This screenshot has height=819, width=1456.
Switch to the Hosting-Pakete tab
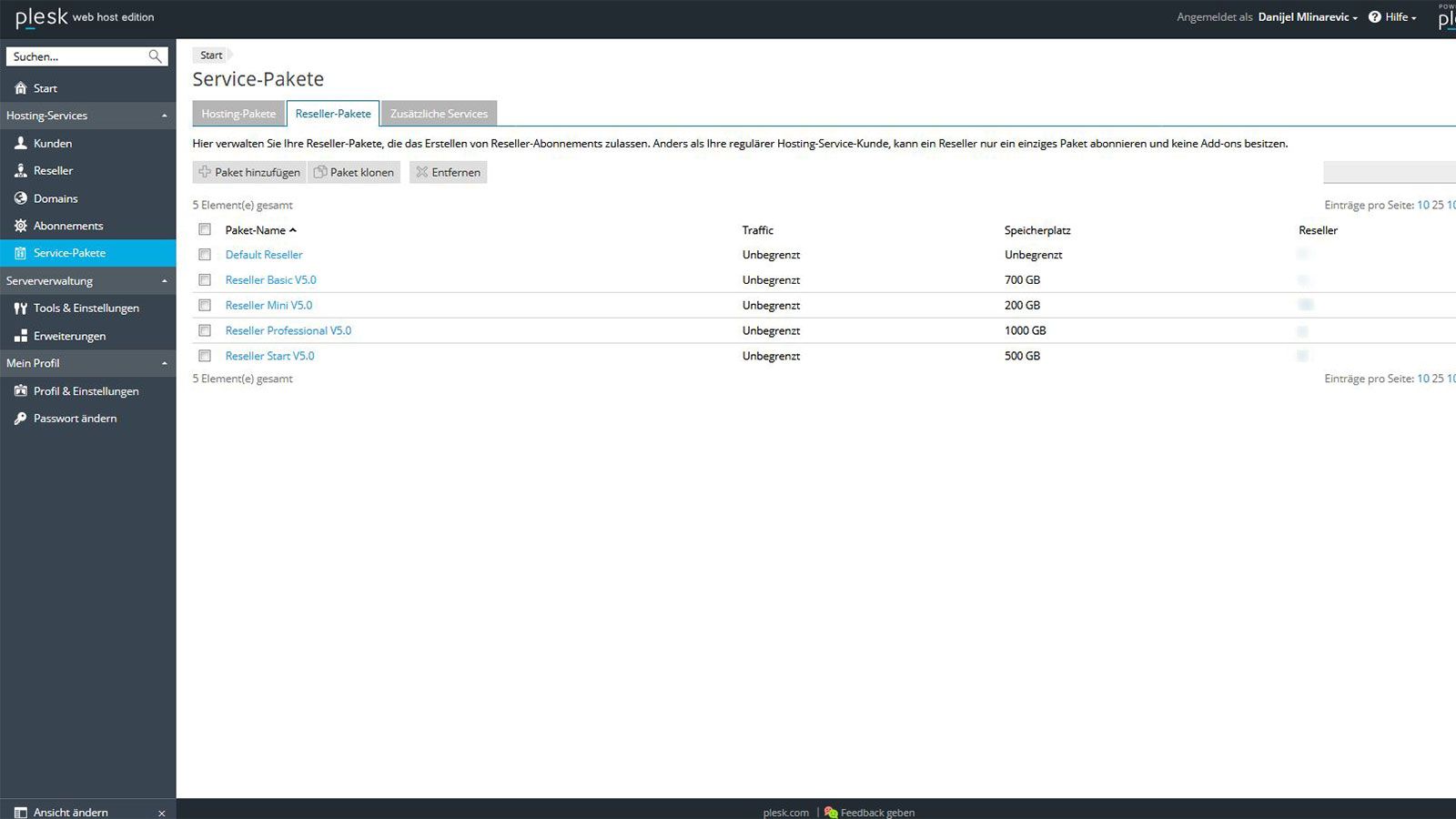pos(238,113)
